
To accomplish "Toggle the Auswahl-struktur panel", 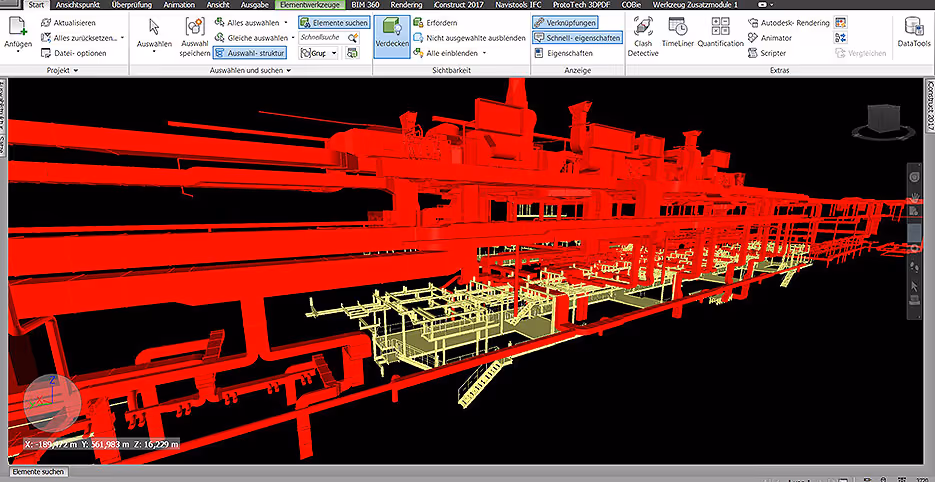I will coord(250,52).
